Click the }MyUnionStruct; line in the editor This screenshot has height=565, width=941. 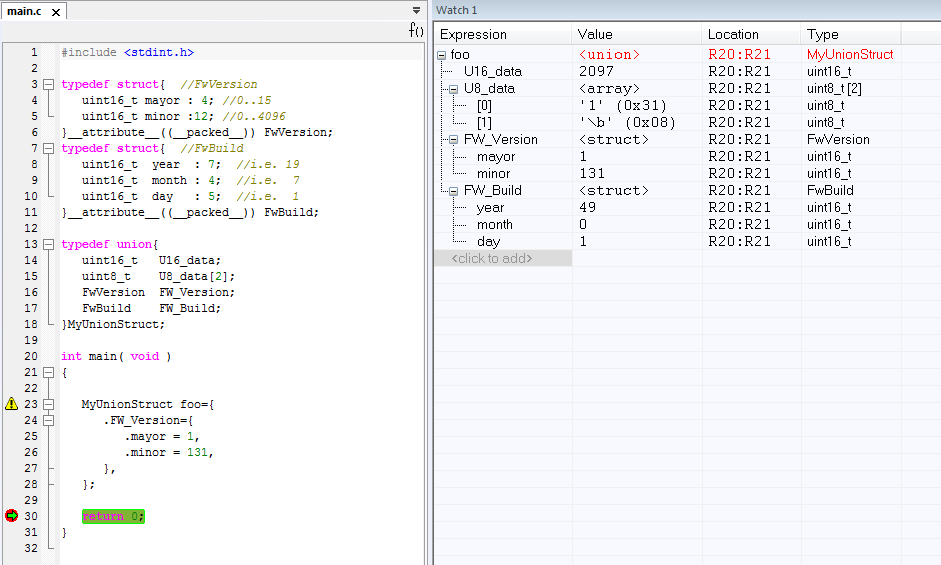113,324
